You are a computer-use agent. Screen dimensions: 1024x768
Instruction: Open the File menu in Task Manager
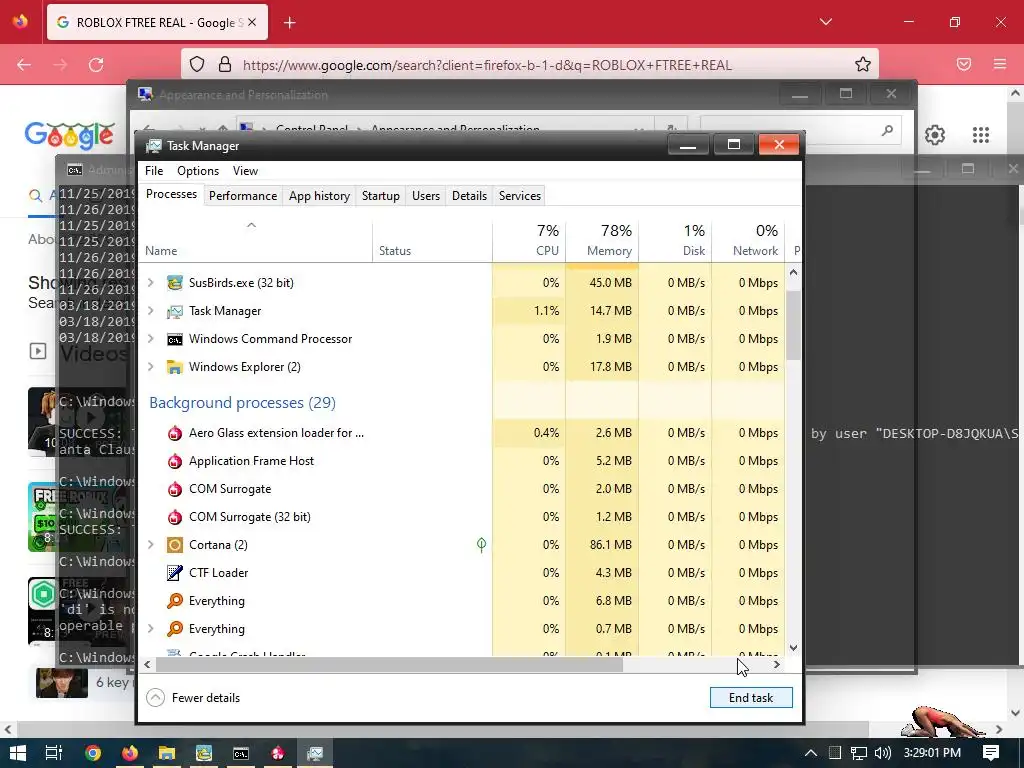click(154, 171)
